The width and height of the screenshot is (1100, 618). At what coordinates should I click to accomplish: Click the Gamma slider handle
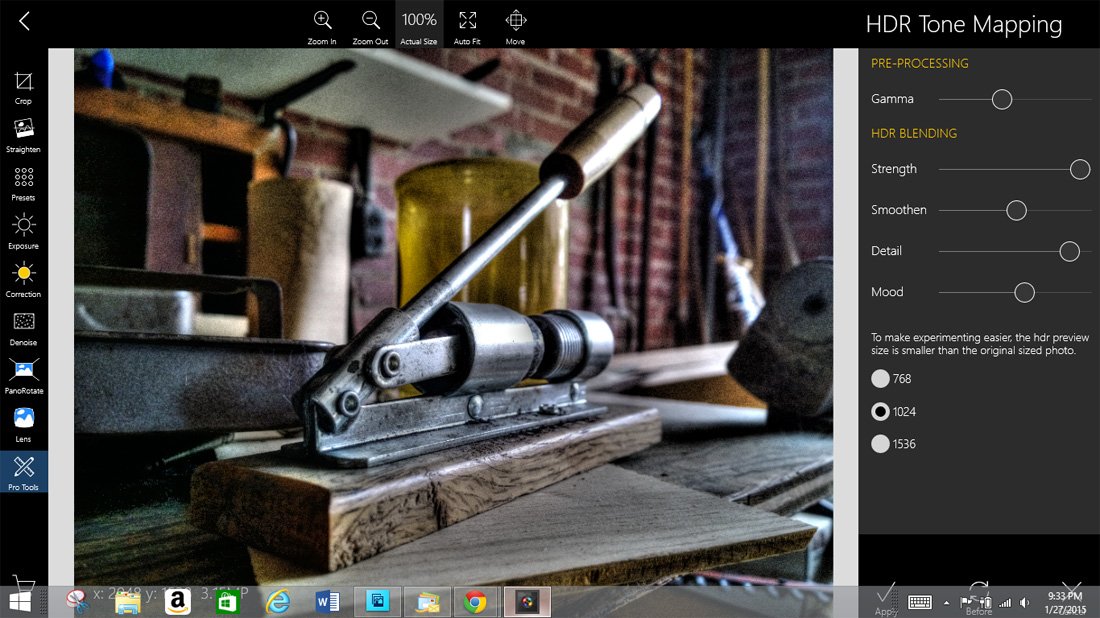coord(1002,100)
